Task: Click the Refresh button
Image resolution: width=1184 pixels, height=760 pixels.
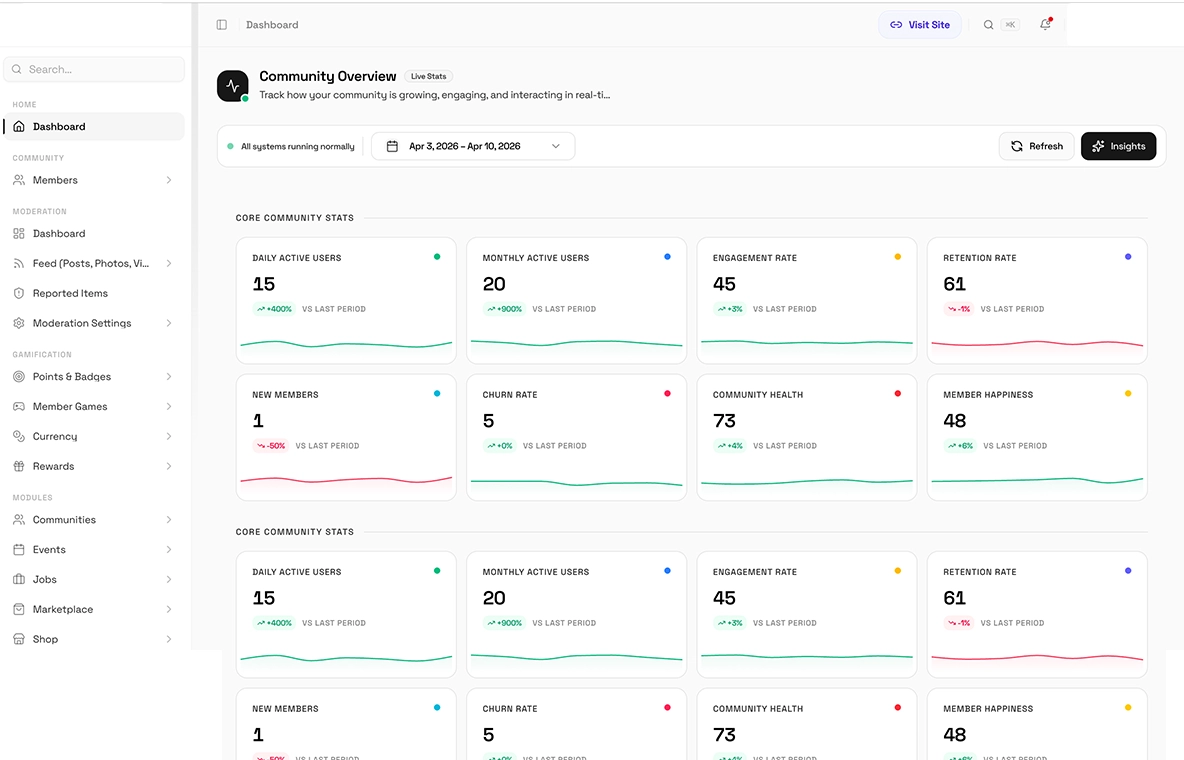Action: click(1036, 146)
